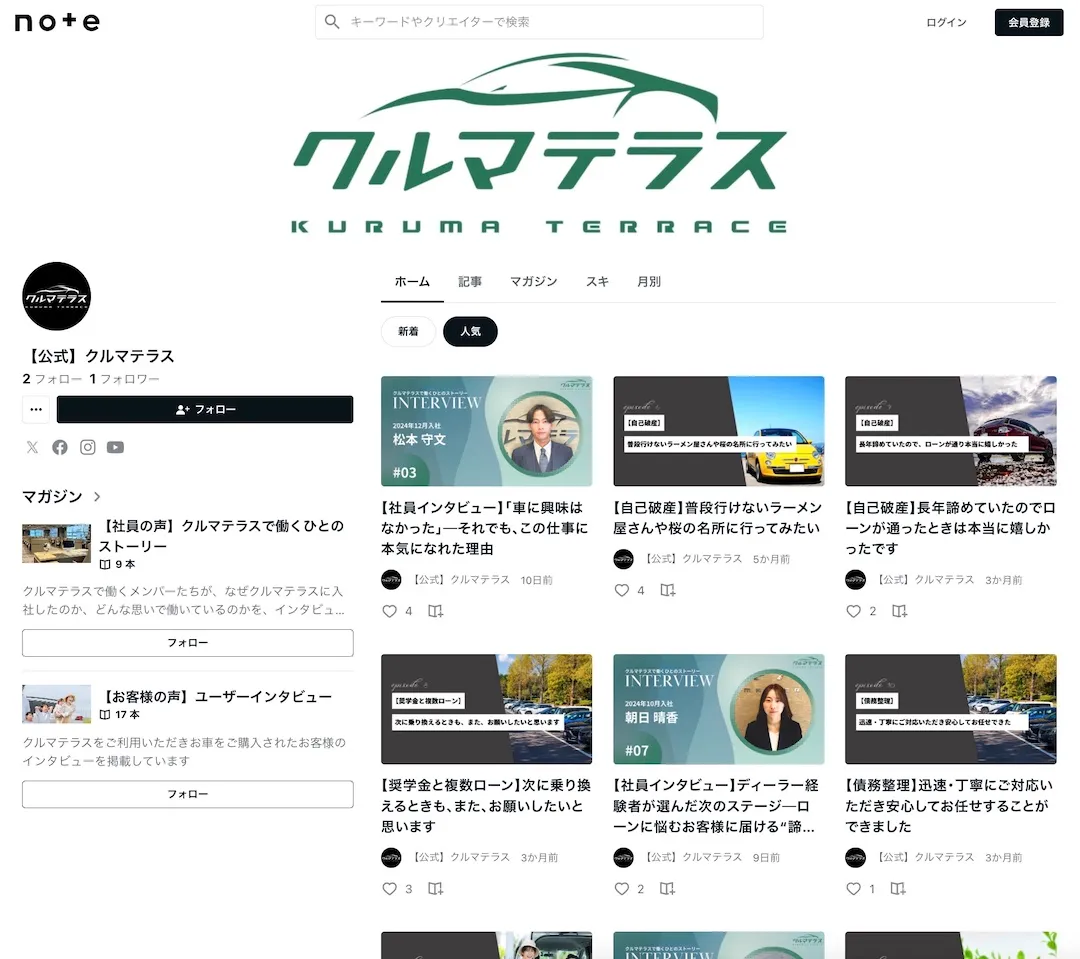Open the 1 フォロワー list
This screenshot has width=1080, height=959.
click(125, 379)
